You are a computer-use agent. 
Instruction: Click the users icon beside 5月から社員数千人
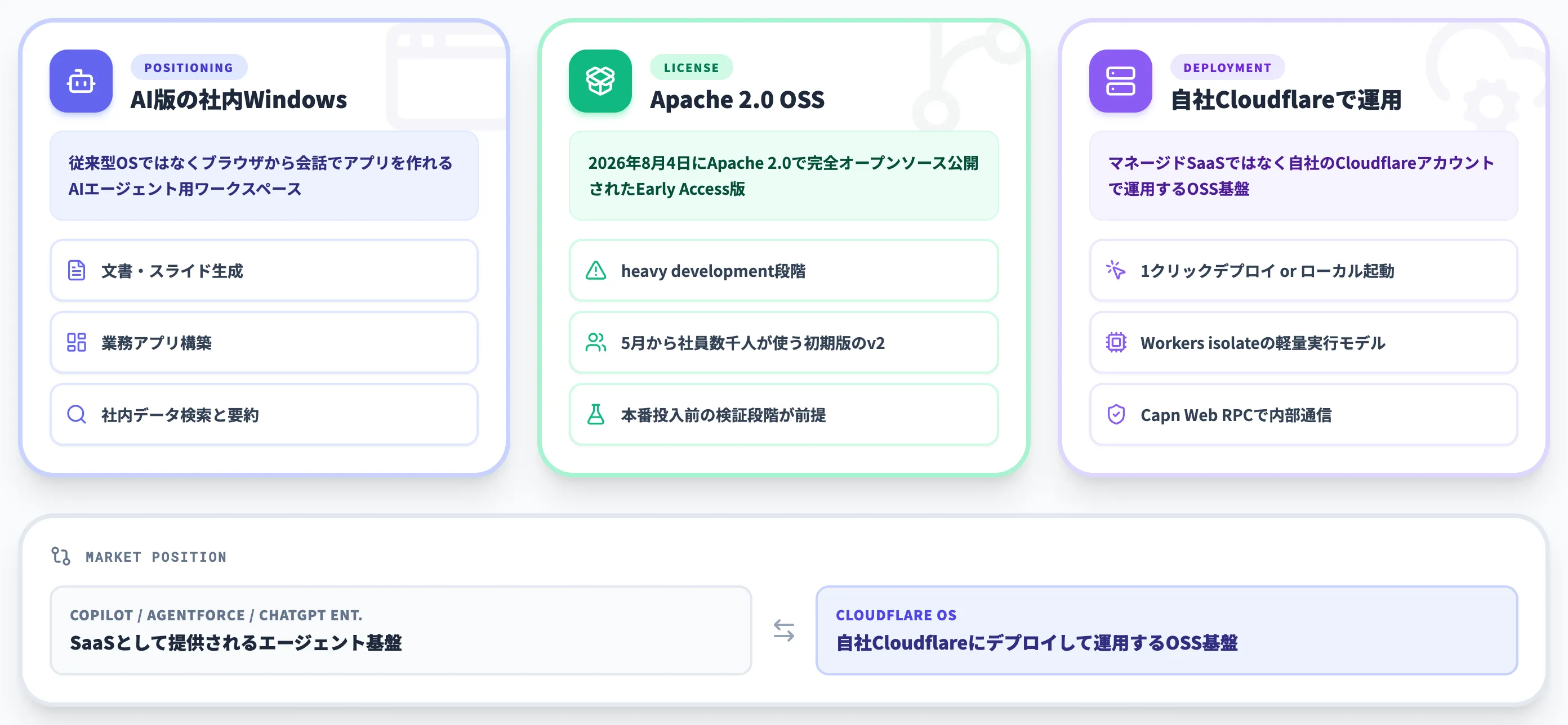[596, 342]
